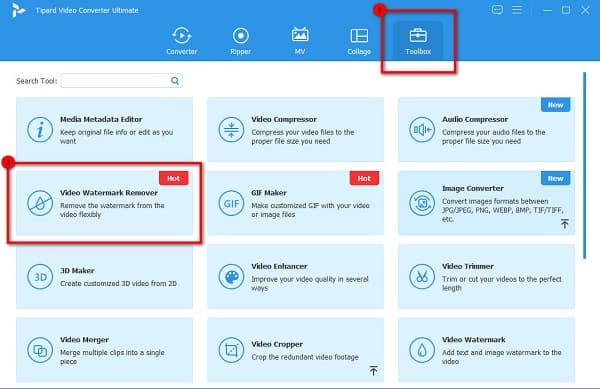This screenshot has height=389, width=600.
Task: Click "Remove the watermark from the video flexibly" text
Action: (112, 210)
